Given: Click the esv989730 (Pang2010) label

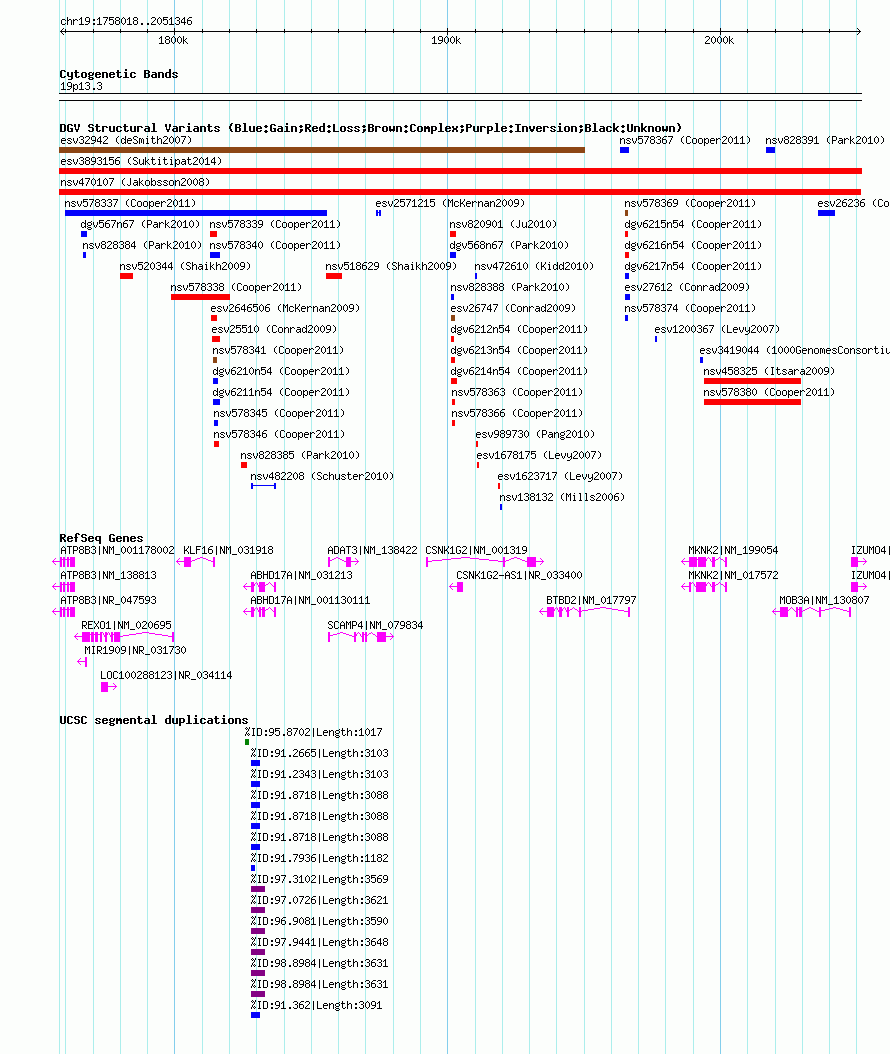Looking at the screenshot, I should point(535,434).
